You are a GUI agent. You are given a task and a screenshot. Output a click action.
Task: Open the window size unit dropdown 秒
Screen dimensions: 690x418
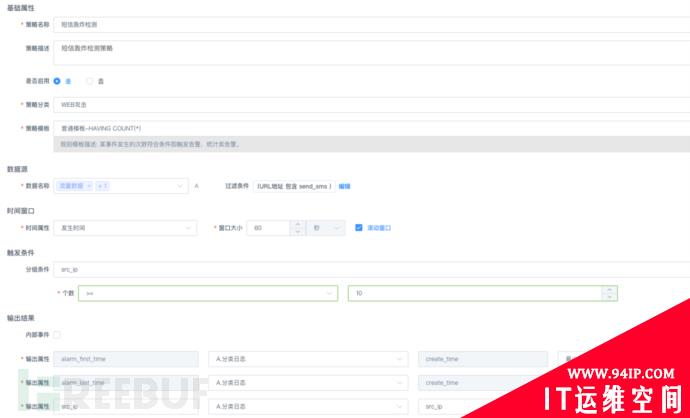pyautogui.click(x=326, y=228)
